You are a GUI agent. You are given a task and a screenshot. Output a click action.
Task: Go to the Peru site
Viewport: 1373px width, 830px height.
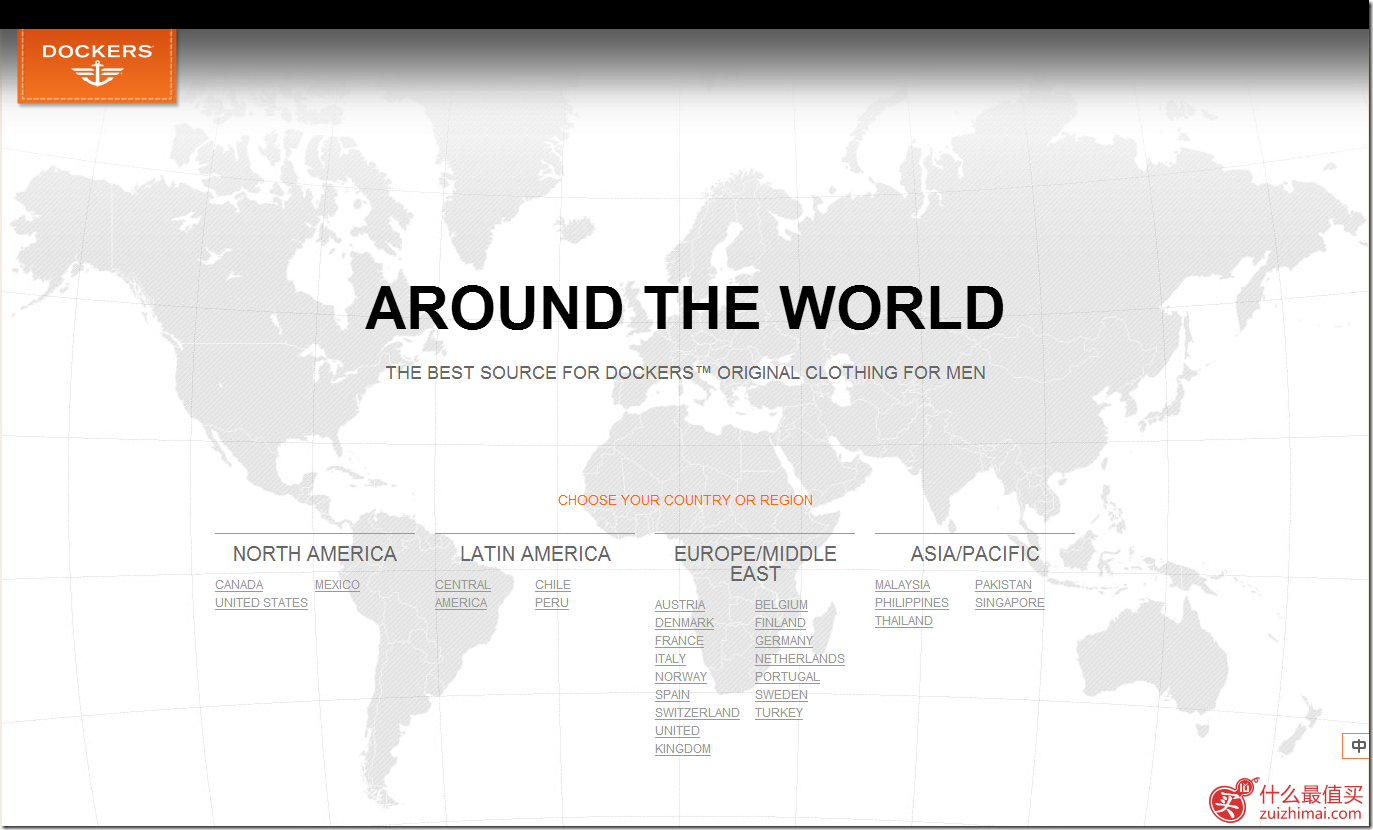[x=552, y=603]
